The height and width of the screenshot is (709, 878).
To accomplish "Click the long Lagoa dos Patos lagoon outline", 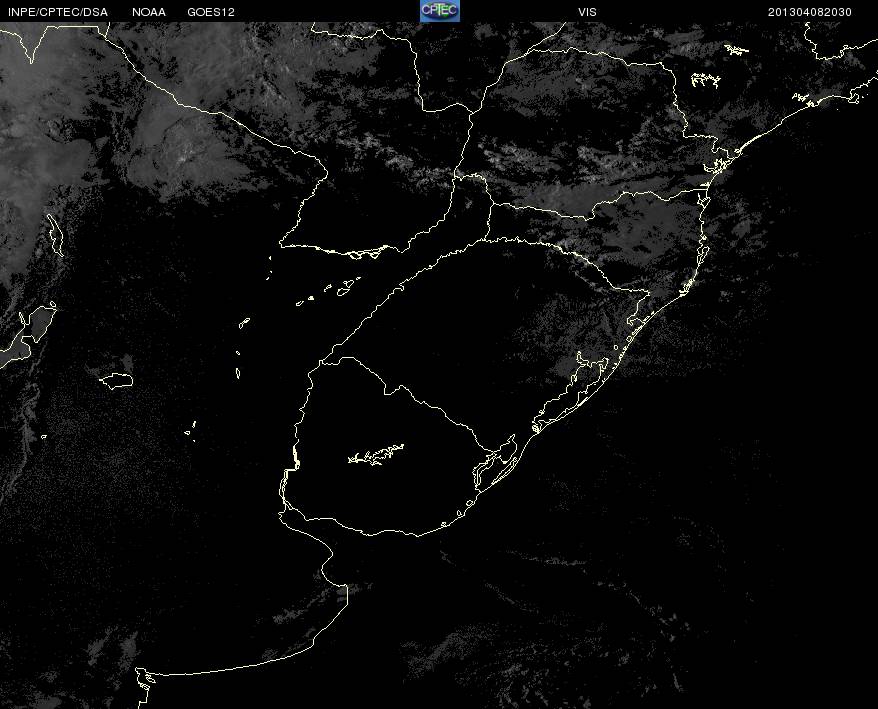I will (571, 392).
